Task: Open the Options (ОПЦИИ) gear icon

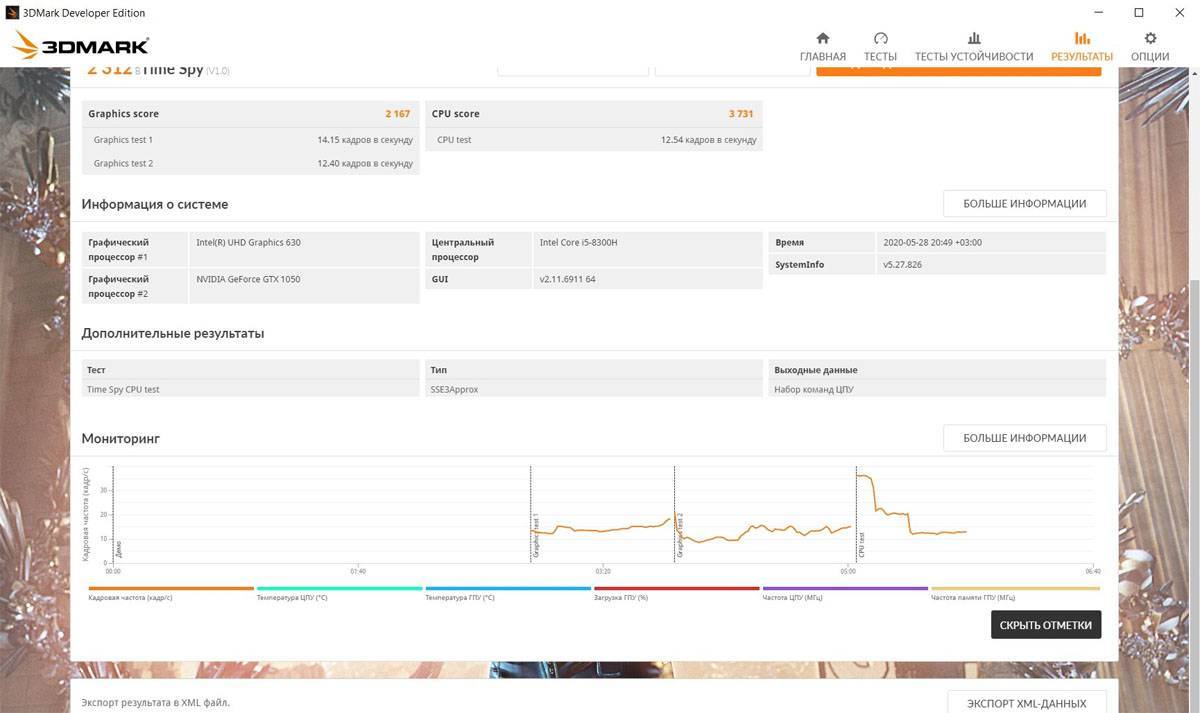Action: tap(1150, 39)
